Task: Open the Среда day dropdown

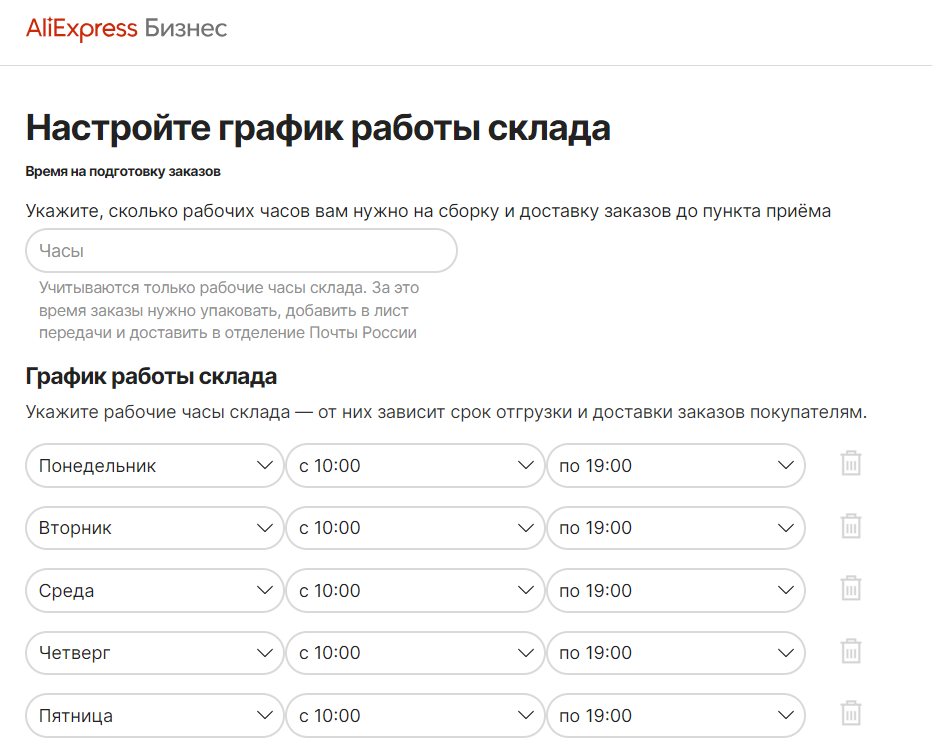Action: (x=155, y=591)
